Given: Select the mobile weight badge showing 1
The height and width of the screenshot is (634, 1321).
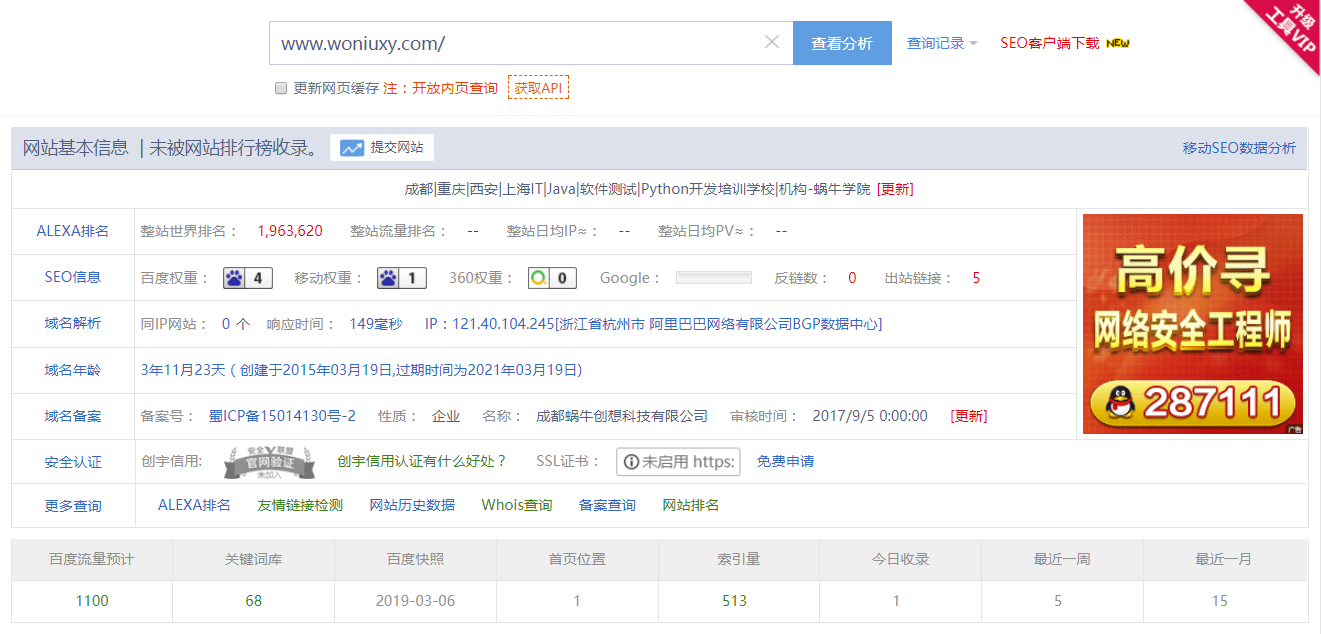Looking at the screenshot, I should click(401, 277).
